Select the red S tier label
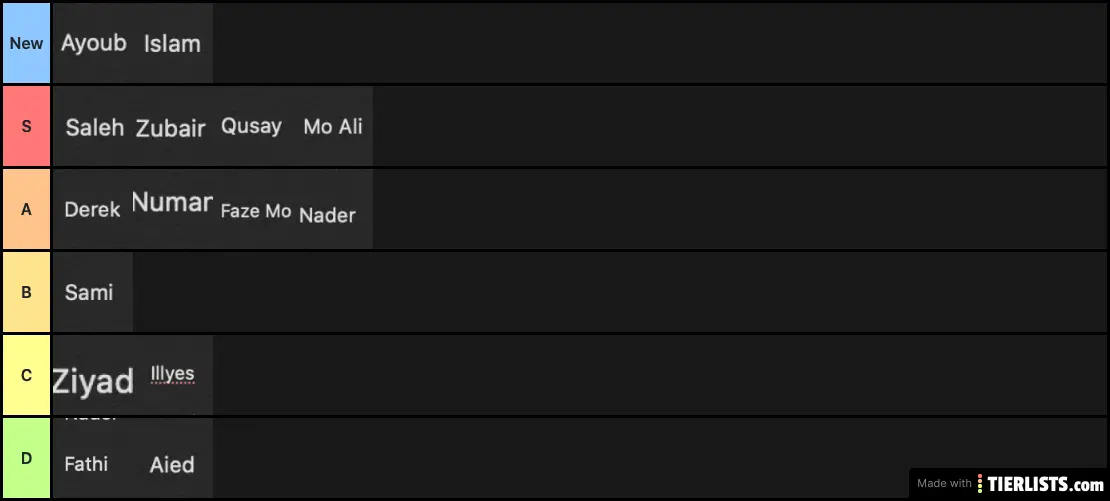Image resolution: width=1110 pixels, height=501 pixels. point(26,126)
